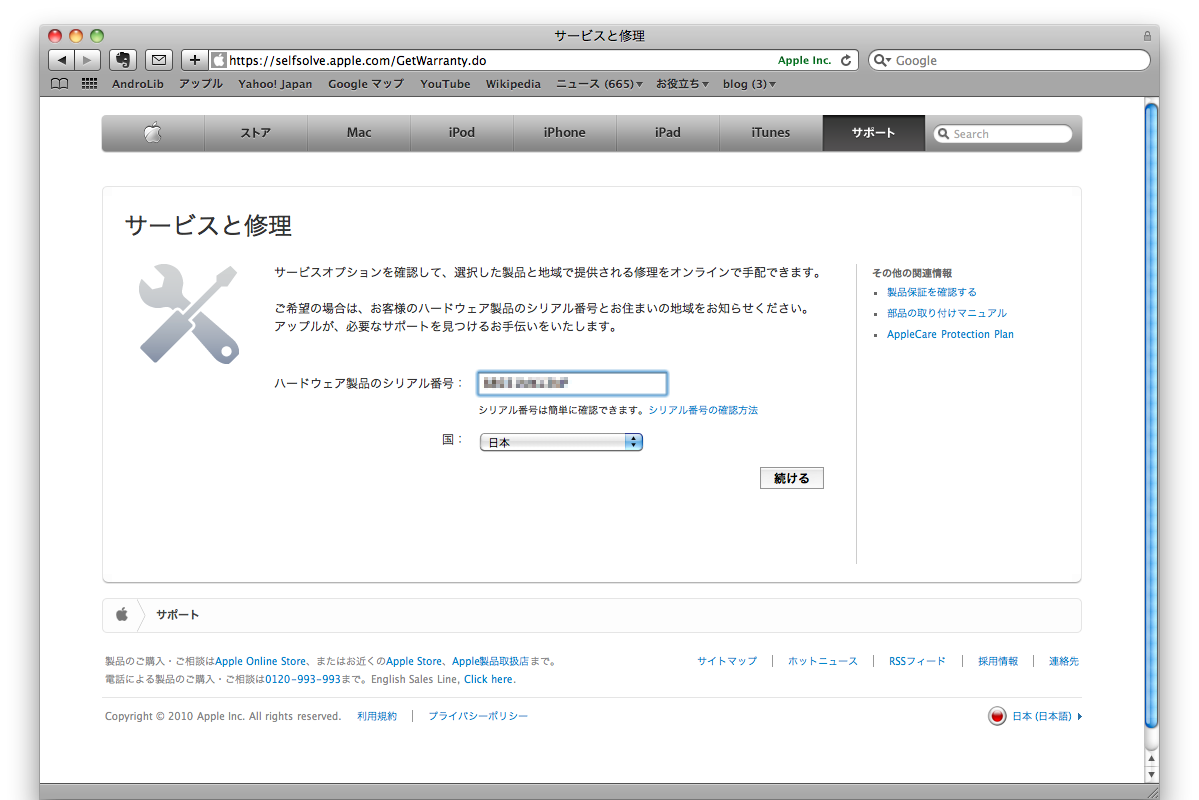The height and width of the screenshot is (800, 1199).
Task: Open the Top Sites grid icon
Action: click(89, 83)
